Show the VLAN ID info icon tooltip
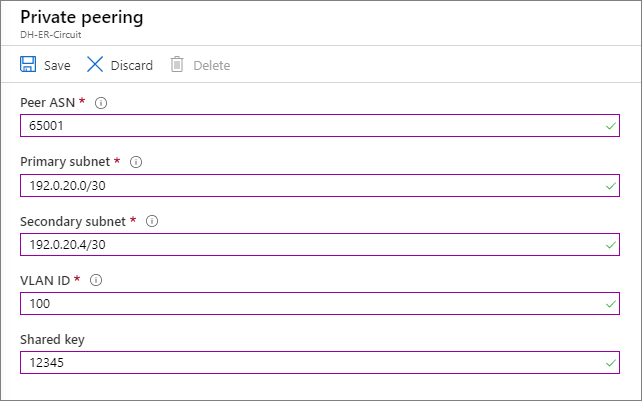This screenshot has width=642, height=401. [94, 280]
